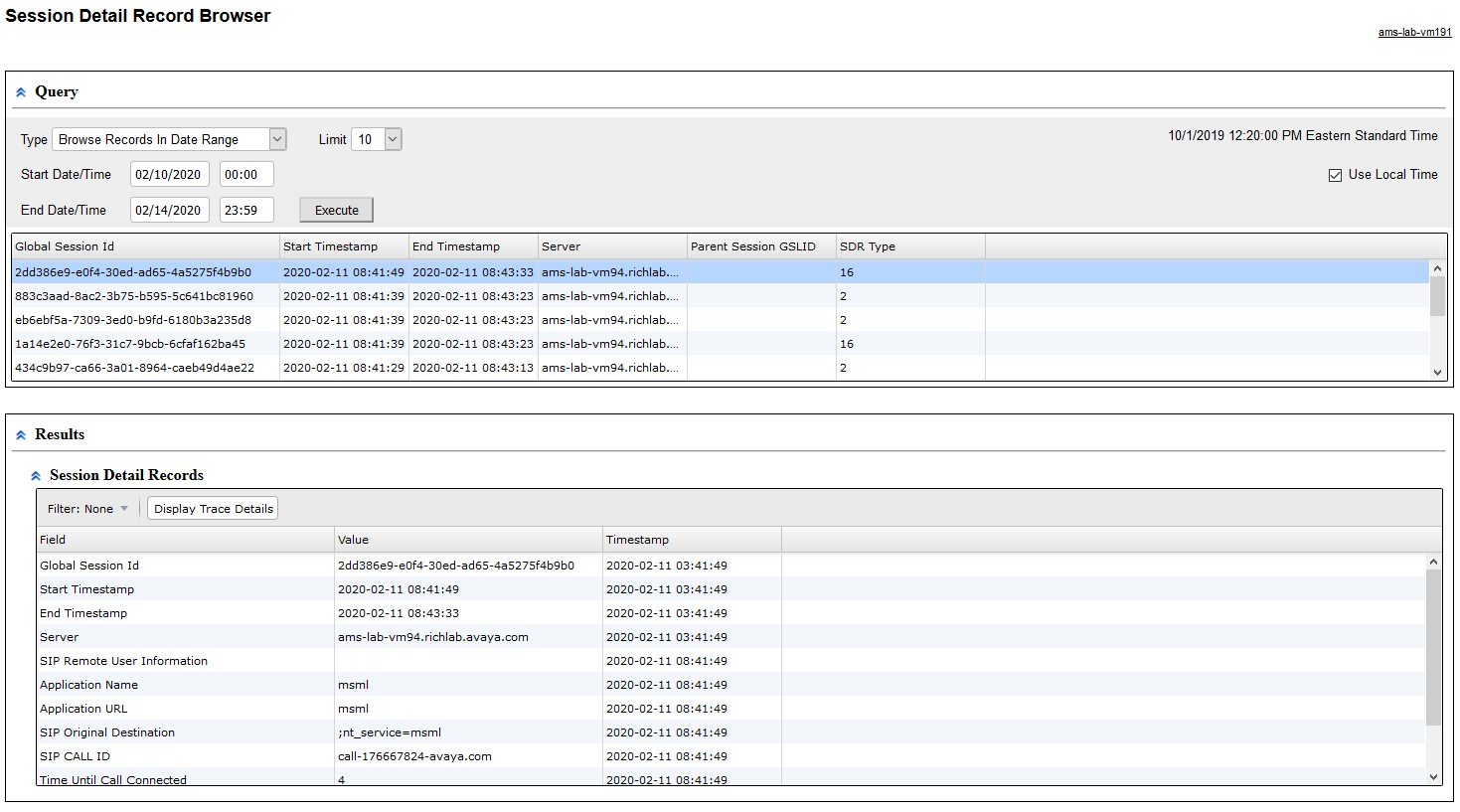This screenshot has width=1460, height=812.
Task: Click scroll-up arrow of detail records table
Action: coord(1433,562)
